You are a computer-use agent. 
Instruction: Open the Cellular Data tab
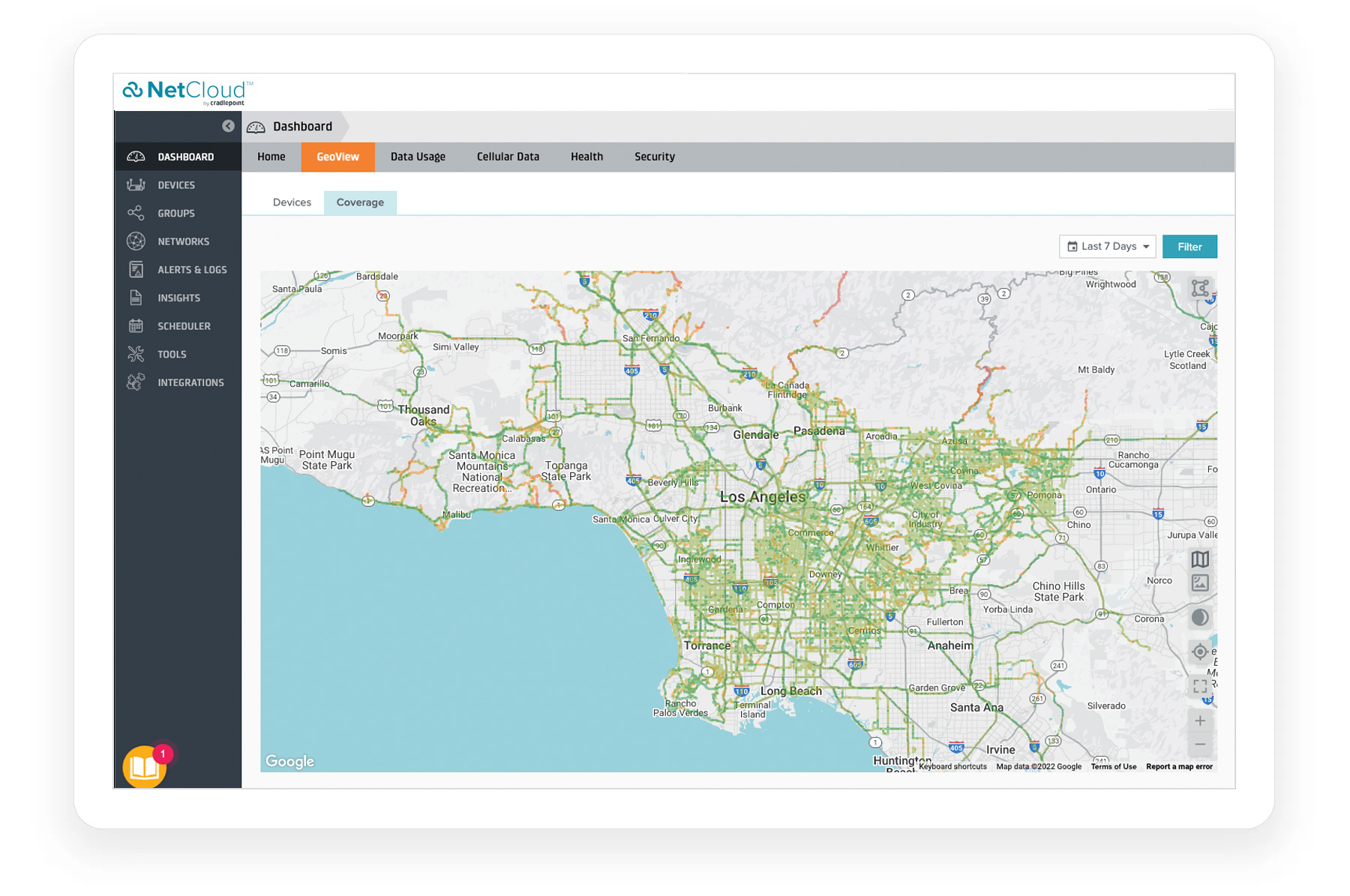click(x=508, y=157)
